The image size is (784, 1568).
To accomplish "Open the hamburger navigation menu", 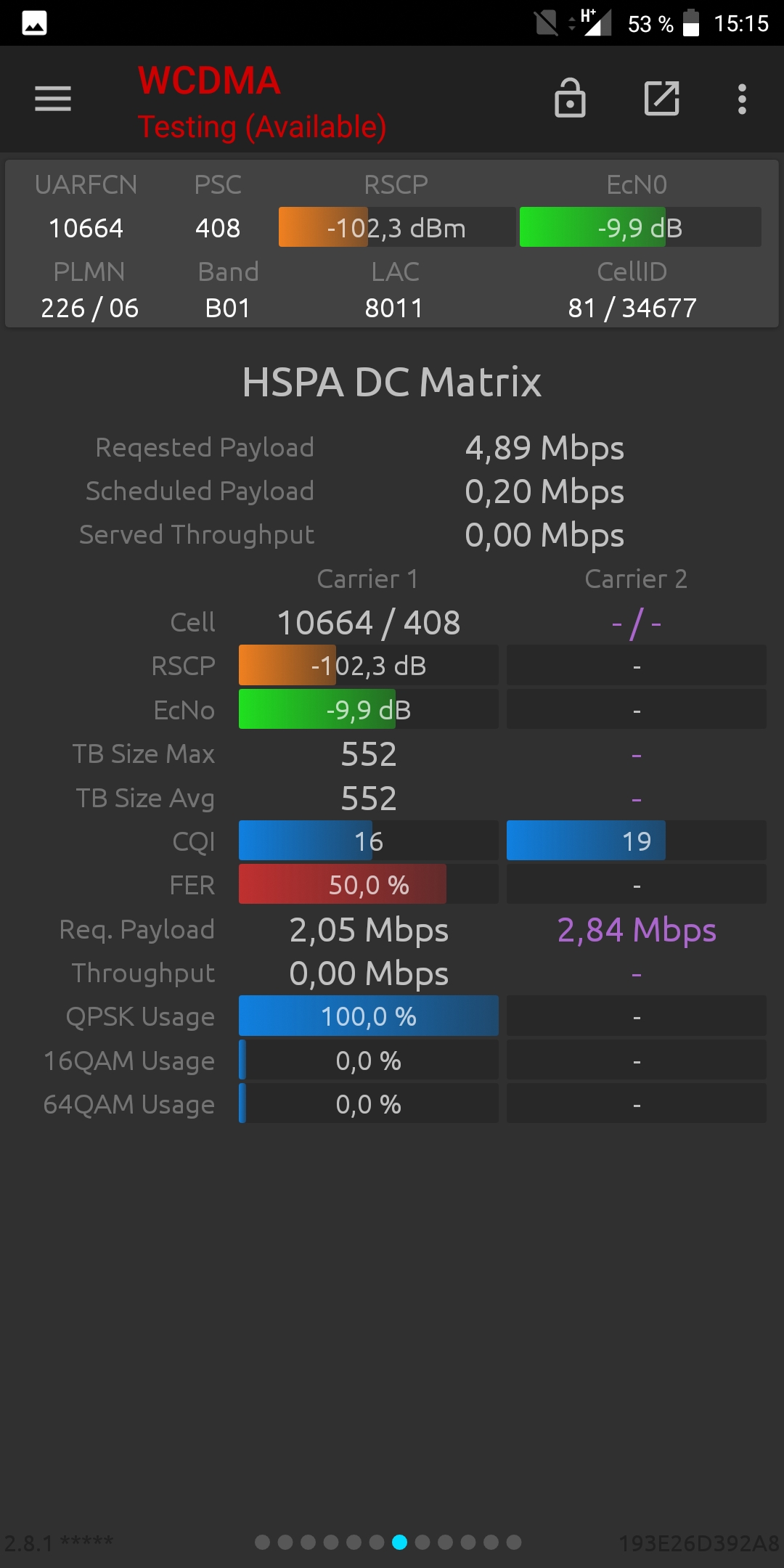I will point(53,99).
